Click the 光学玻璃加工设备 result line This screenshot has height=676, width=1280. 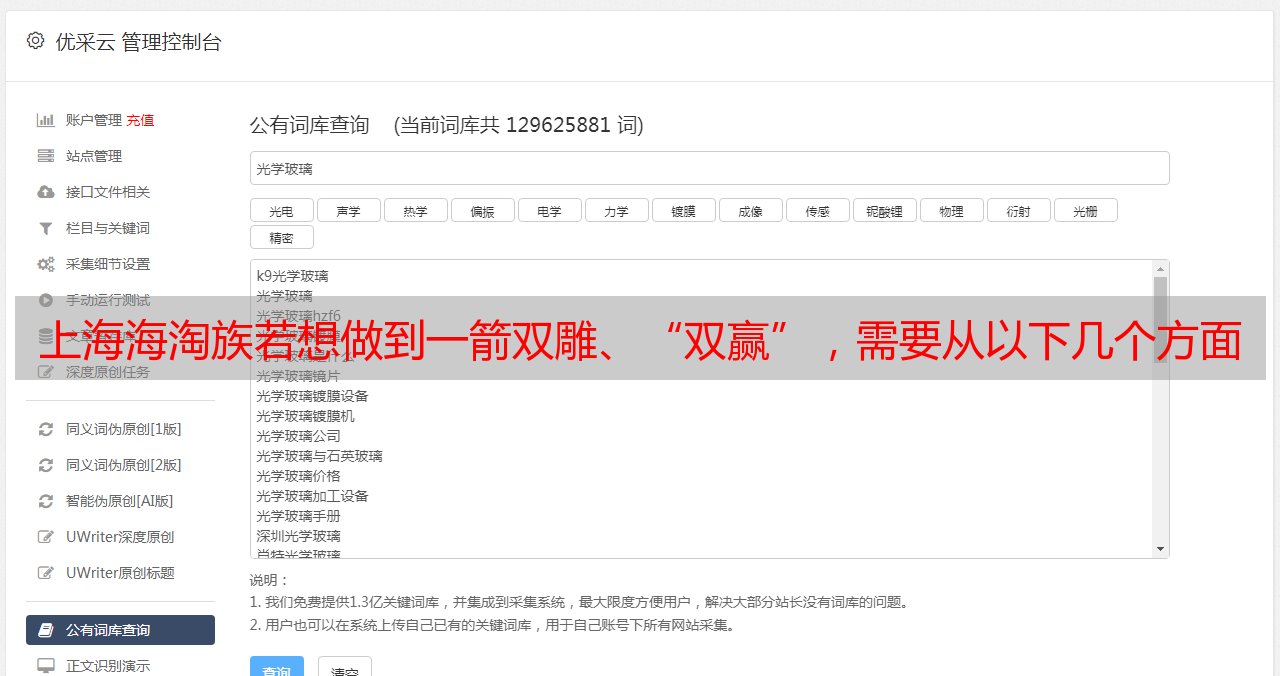pyautogui.click(x=312, y=496)
